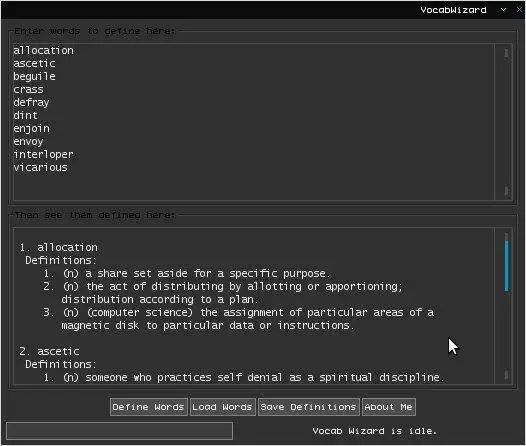
Task: Click definition "a share set aside for a specific purpose"
Action: (x=208, y=273)
